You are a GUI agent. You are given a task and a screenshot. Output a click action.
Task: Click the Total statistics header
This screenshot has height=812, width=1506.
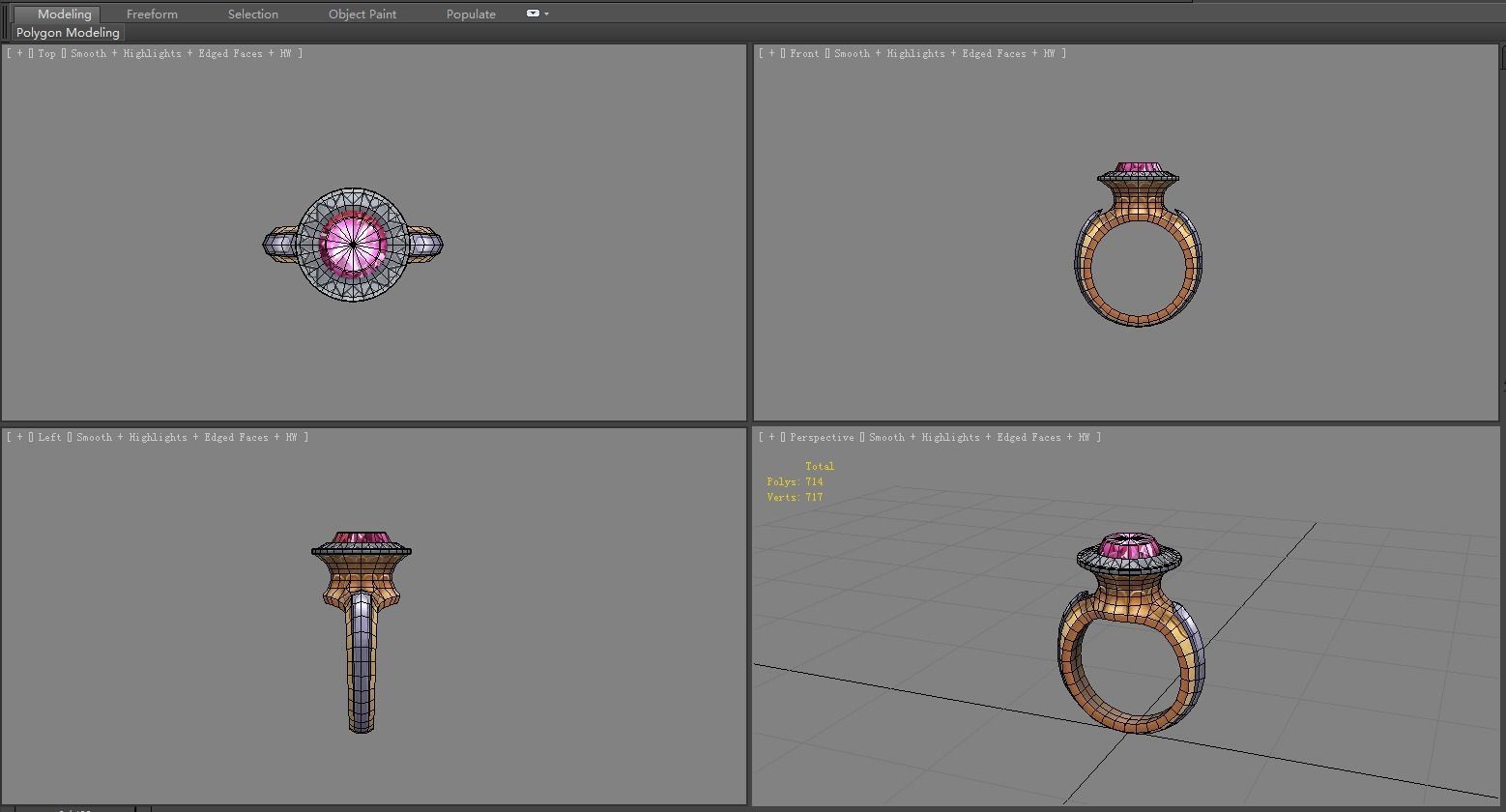(819, 466)
